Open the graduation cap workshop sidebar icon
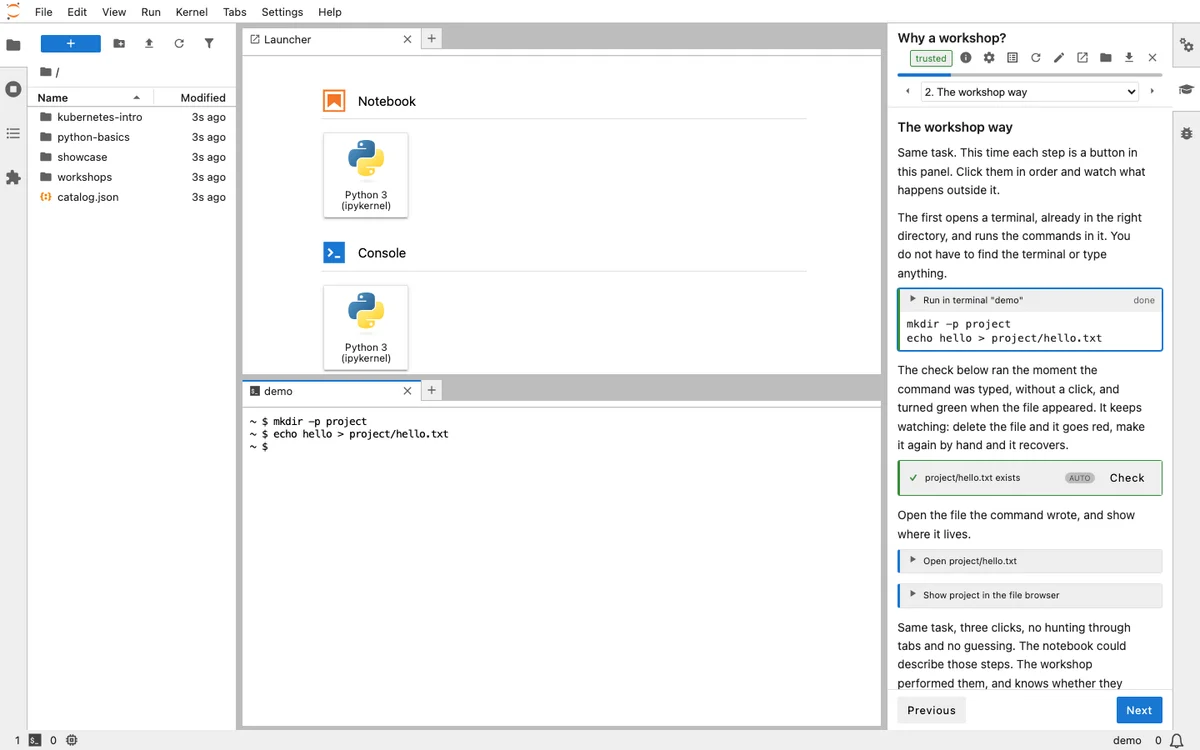 (1186, 89)
